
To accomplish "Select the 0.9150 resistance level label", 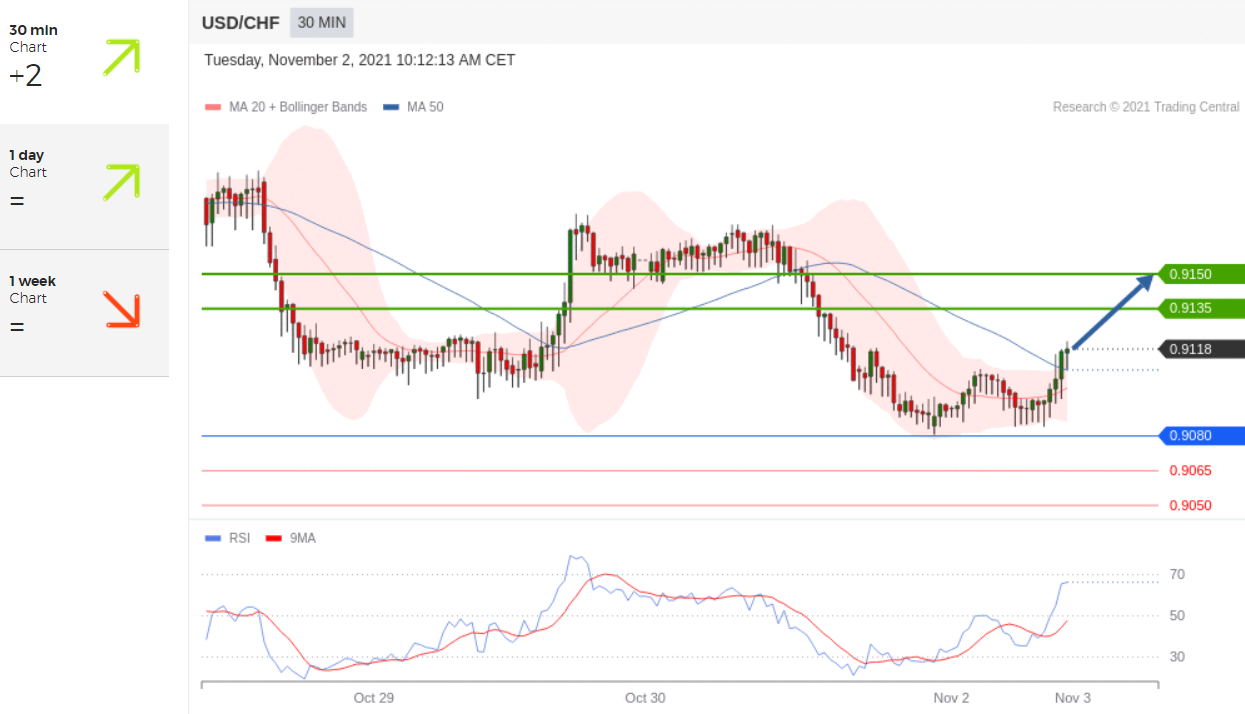I will (1200, 274).
